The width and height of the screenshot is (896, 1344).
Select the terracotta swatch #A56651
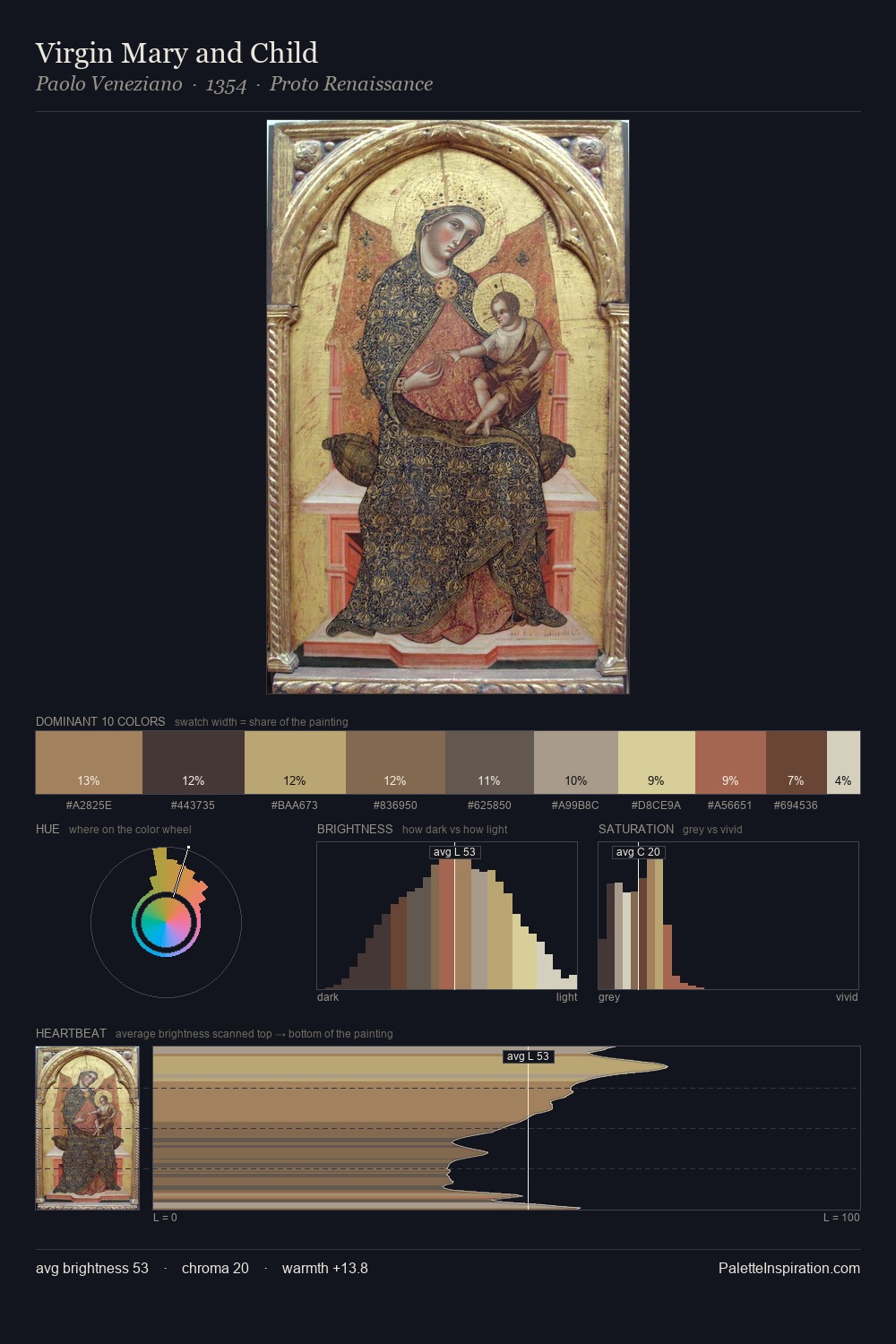click(x=730, y=762)
